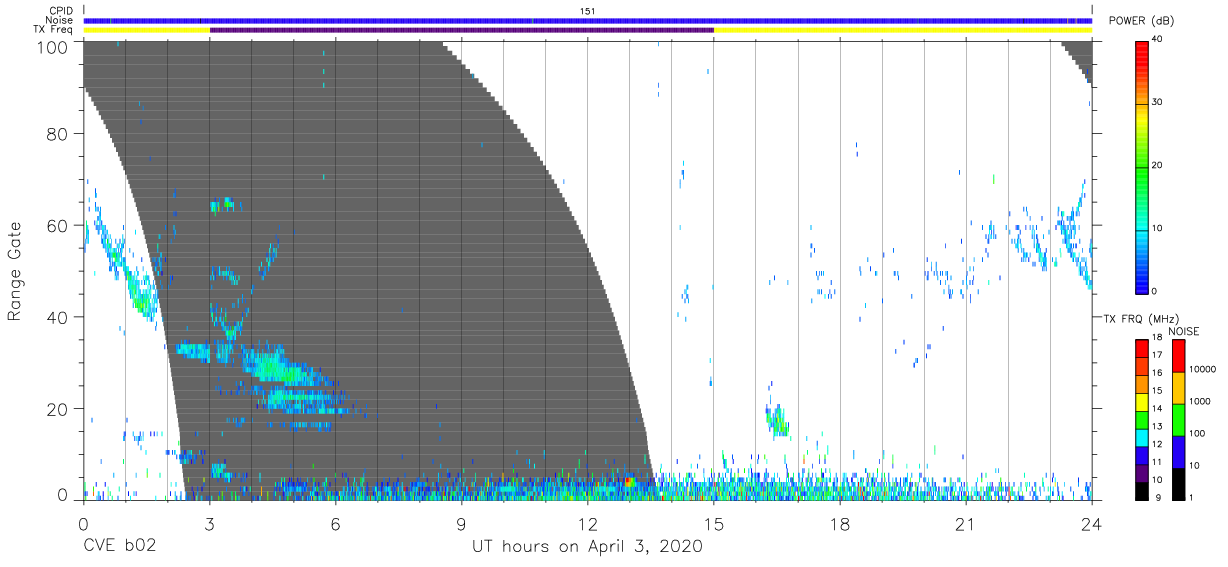Click the x-axis tick label '24'
The image size is (1228, 567).
(x=1091, y=523)
